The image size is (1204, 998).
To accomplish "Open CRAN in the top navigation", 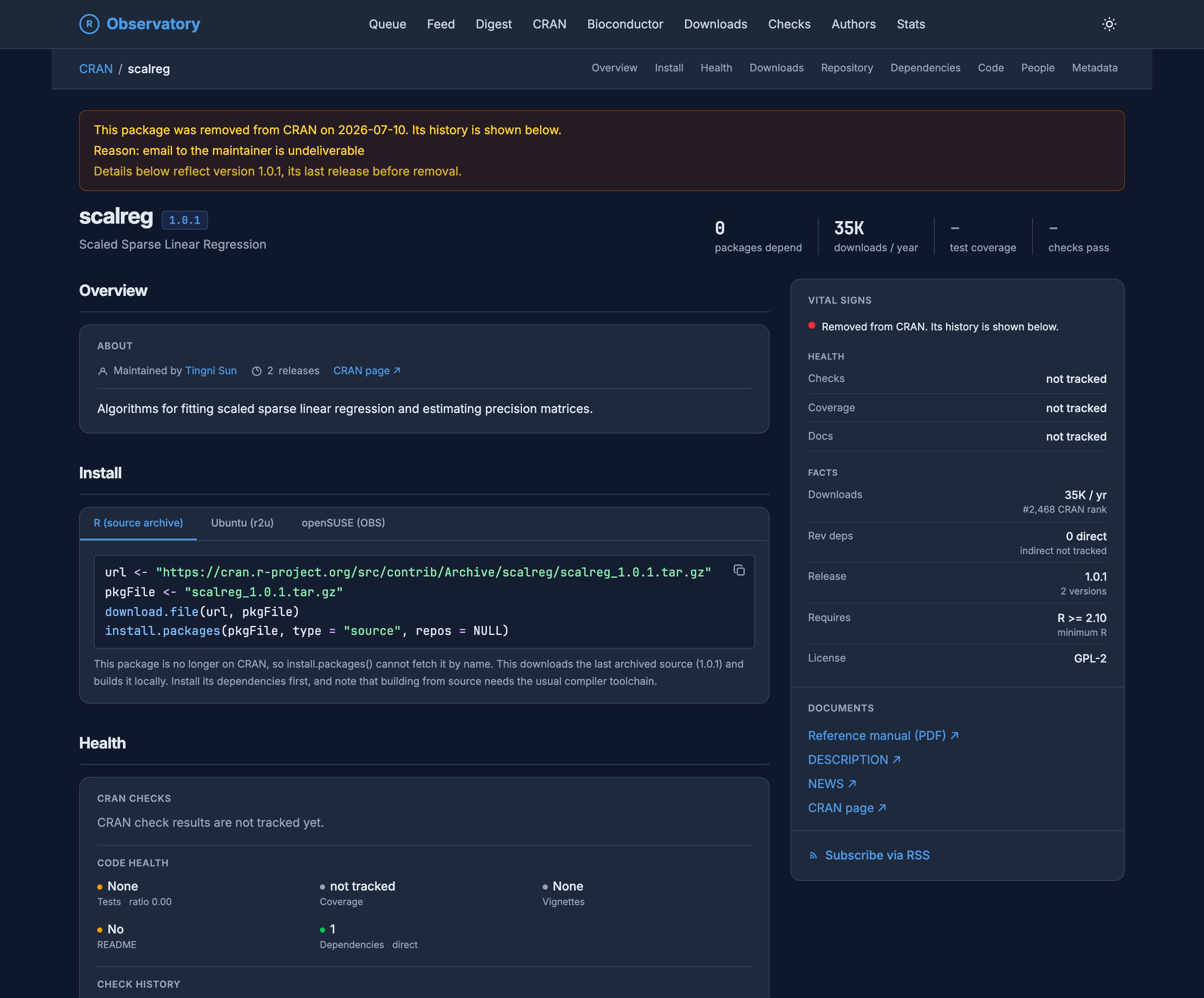I will click(x=549, y=24).
